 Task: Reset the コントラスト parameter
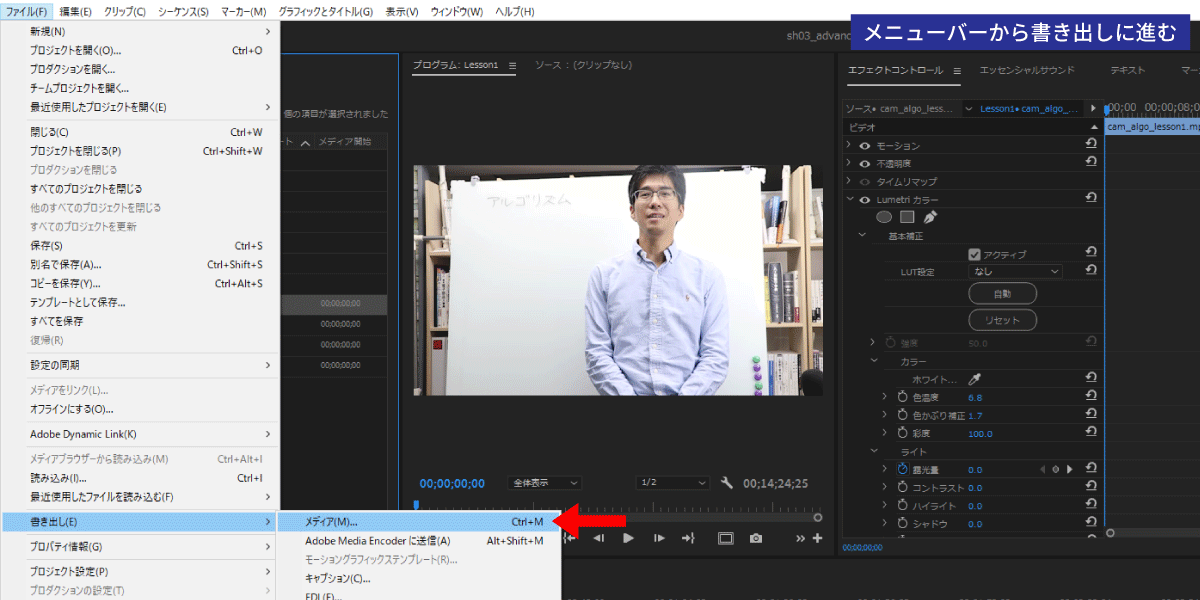point(1091,487)
